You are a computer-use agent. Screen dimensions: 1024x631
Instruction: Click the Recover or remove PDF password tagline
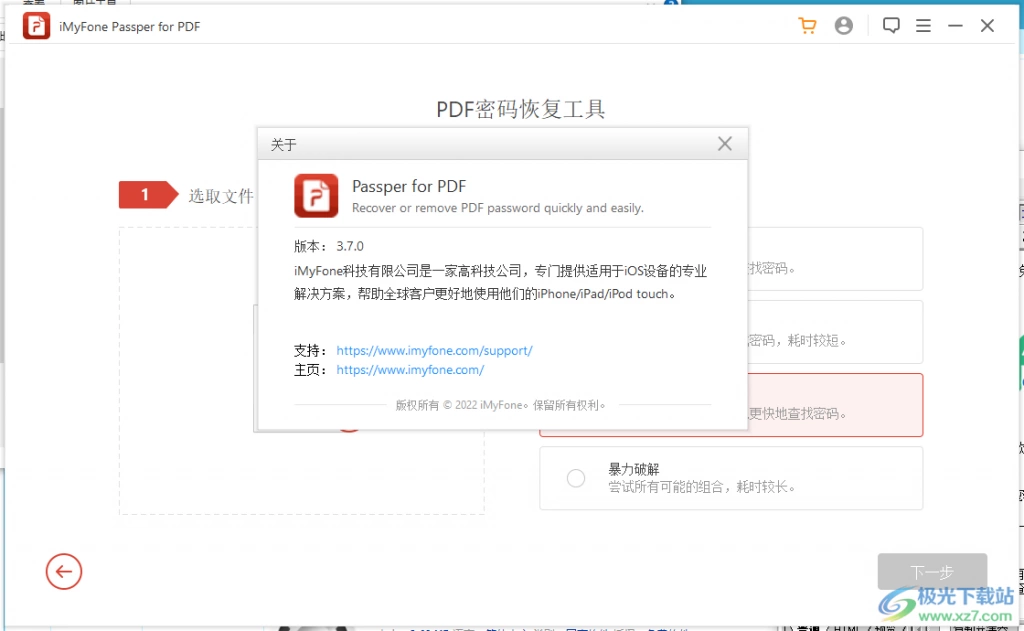pos(498,208)
